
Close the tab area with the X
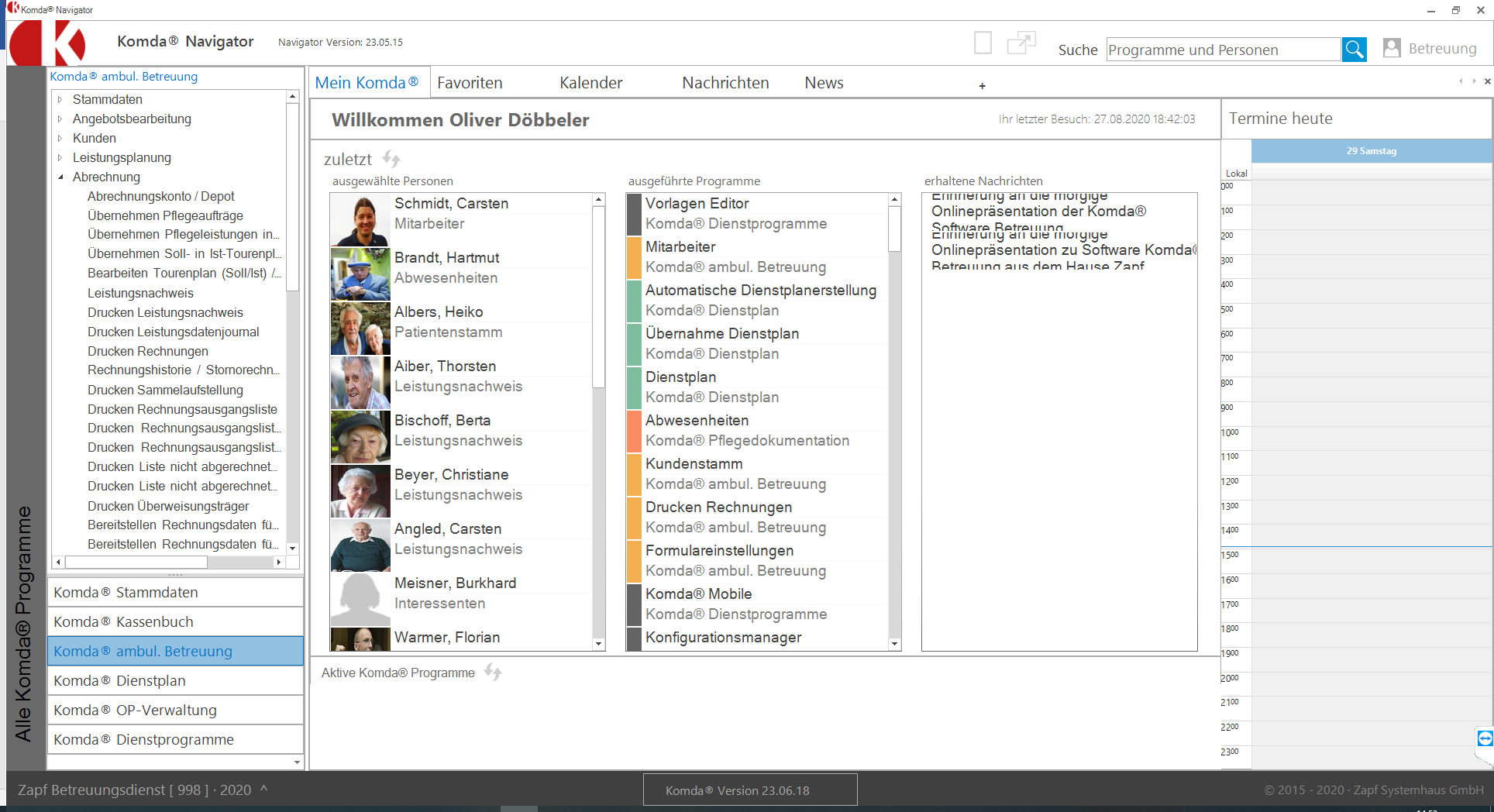pos(1487,81)
